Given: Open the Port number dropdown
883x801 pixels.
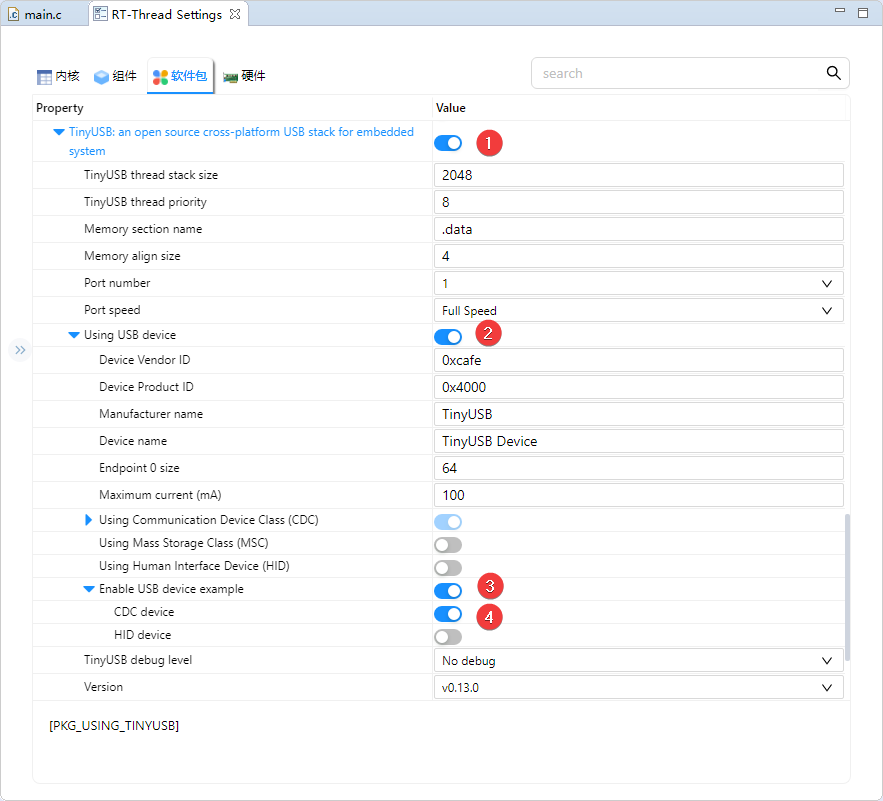Looking at the screenshot, I should pyautogui.click(x=639, y=283).
